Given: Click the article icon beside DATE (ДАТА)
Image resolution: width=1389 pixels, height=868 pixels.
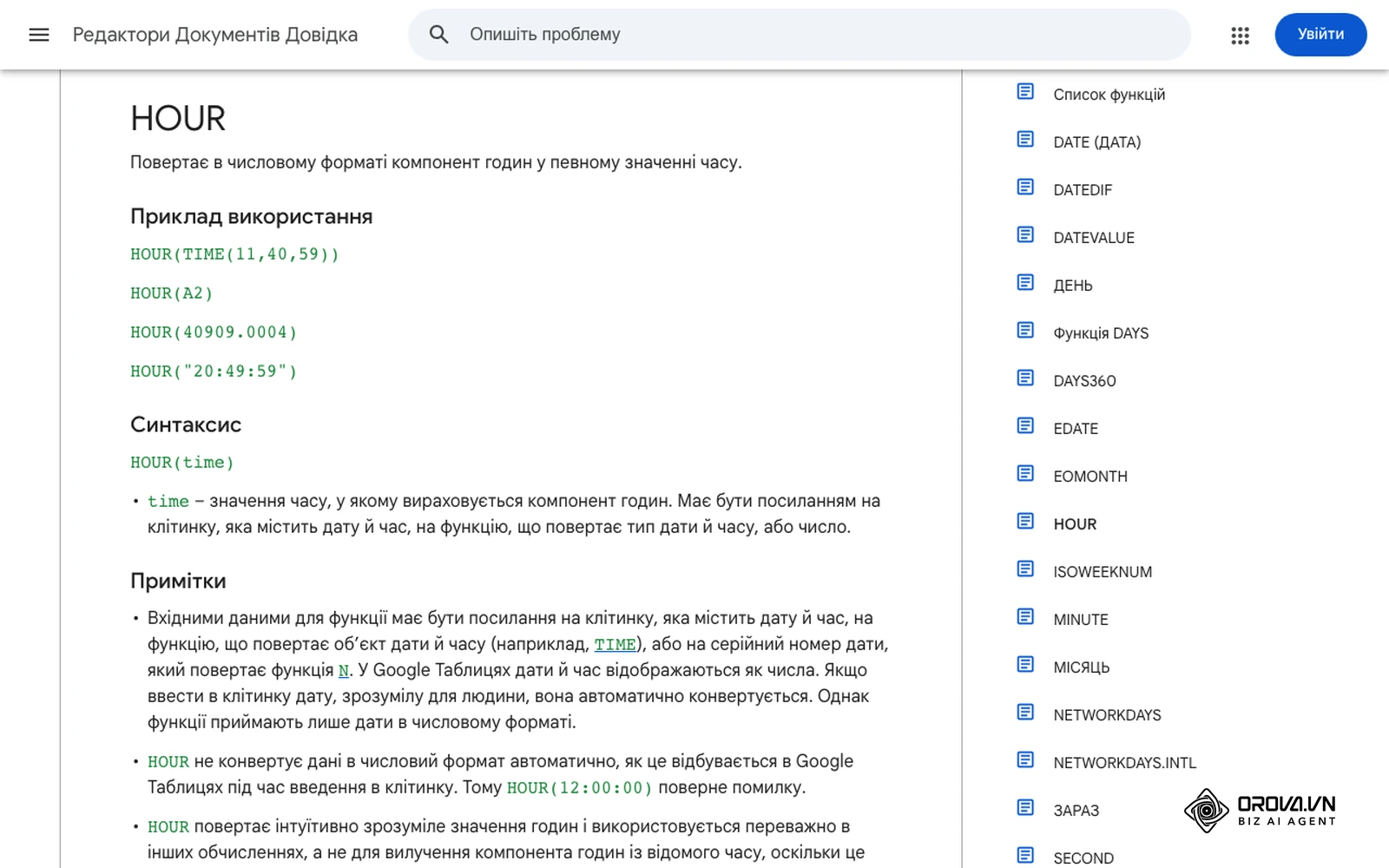Looking at the screenshot, I should pos(1025,139).
